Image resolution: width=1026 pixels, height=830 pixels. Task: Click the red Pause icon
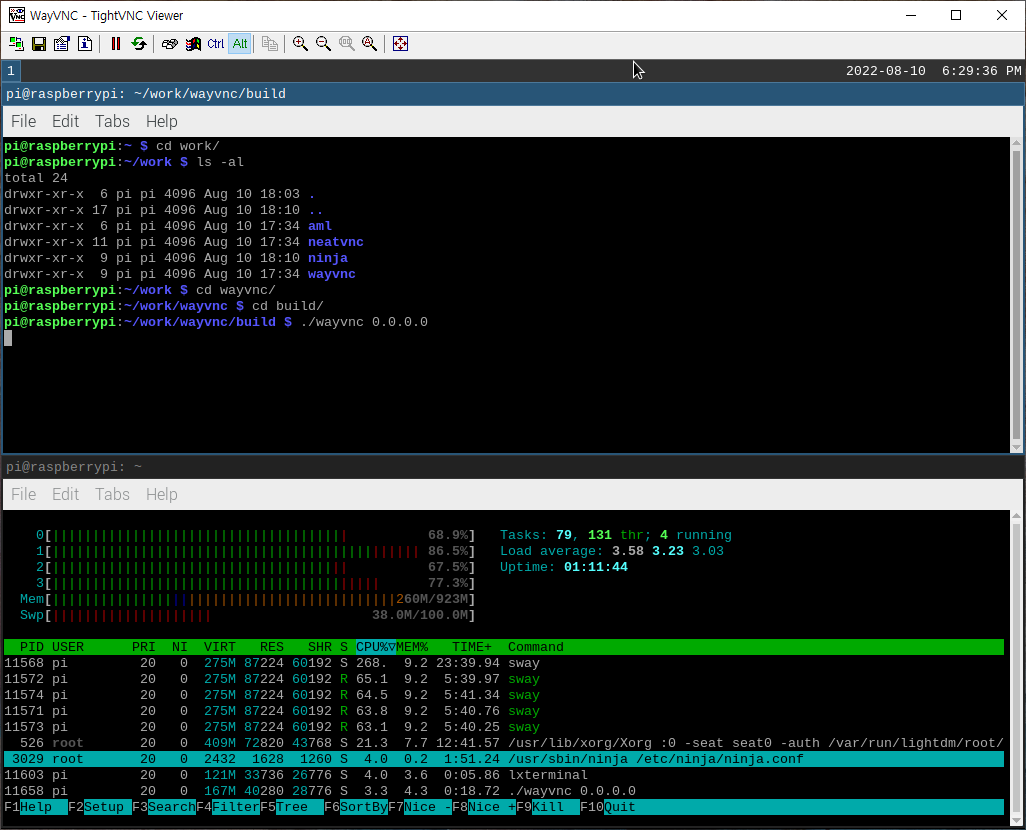point(116,44)
